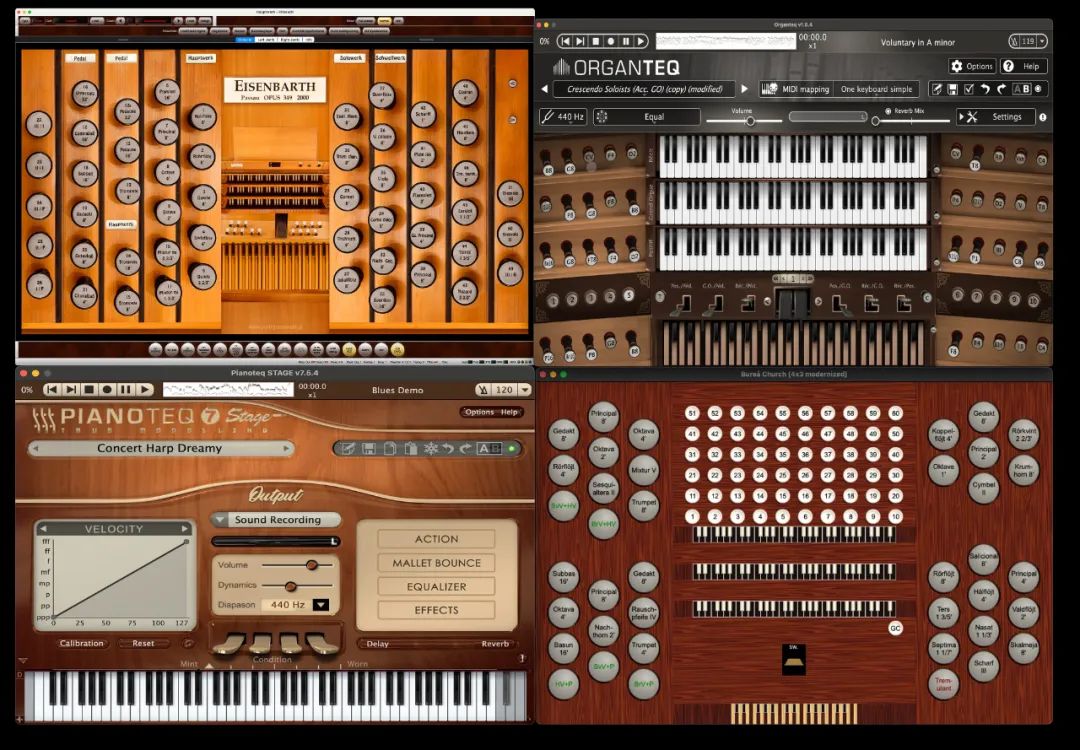Click the Calibration button under velocity curve
The height and width of the screenshot is (750, 1080).
[x=81, y=644]
